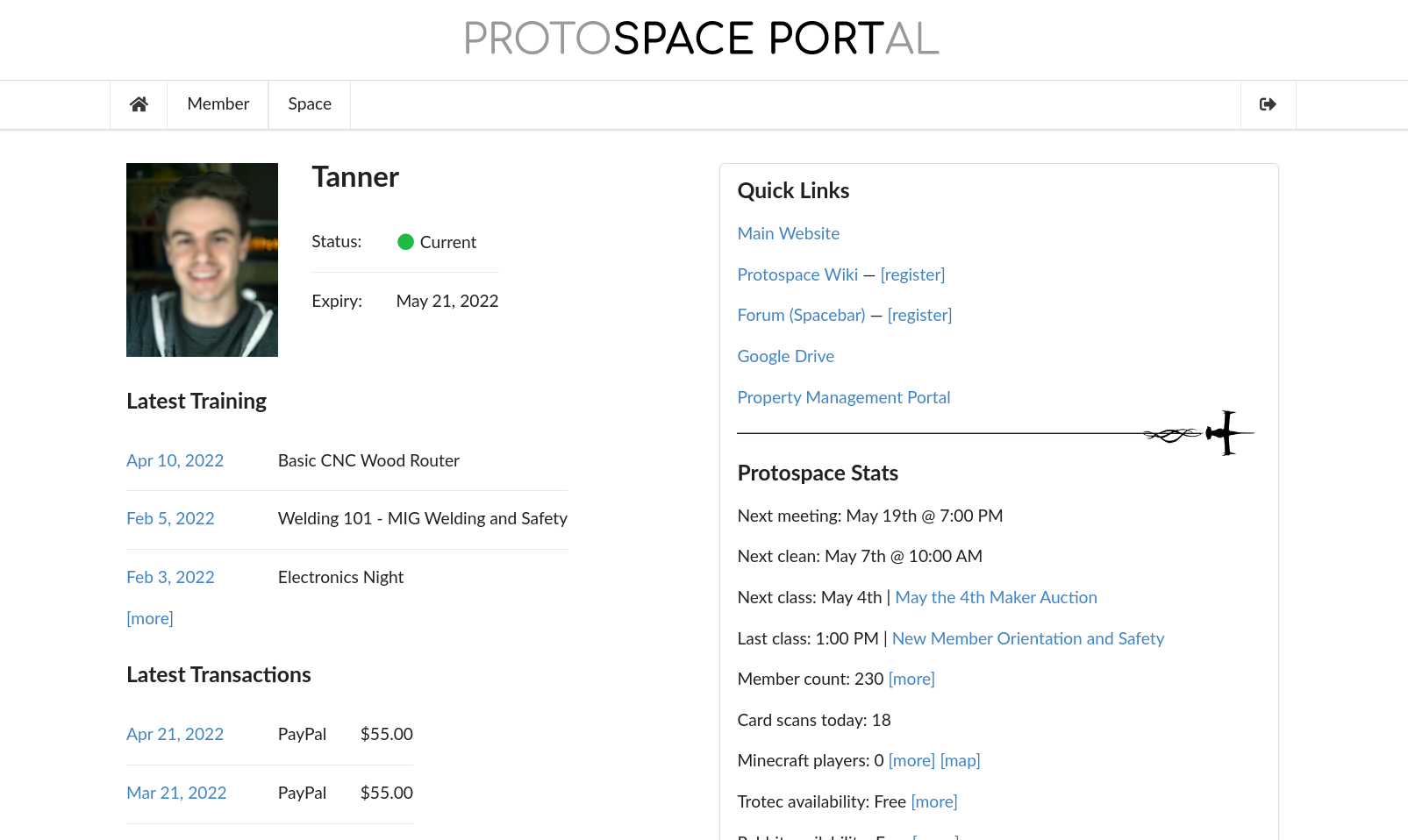1408x840 pixels.
Task: Open the Apr 21, 2022 transaction
Action: [175, 734]
